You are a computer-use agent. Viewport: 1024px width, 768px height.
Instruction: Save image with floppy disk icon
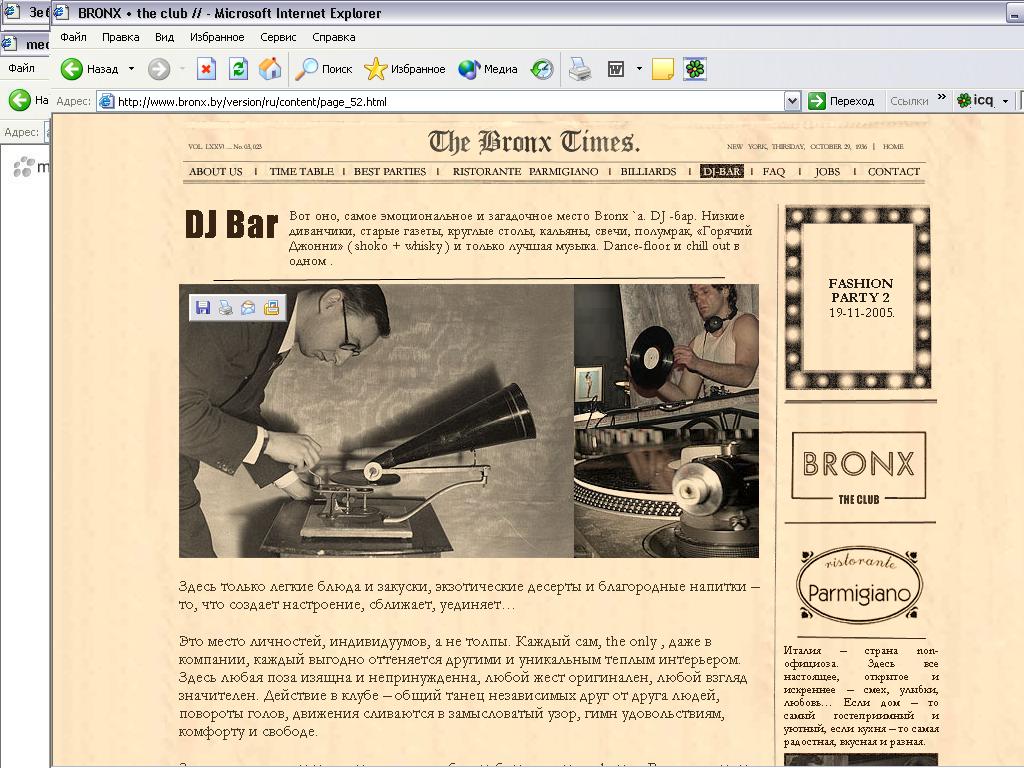point(203,308)
